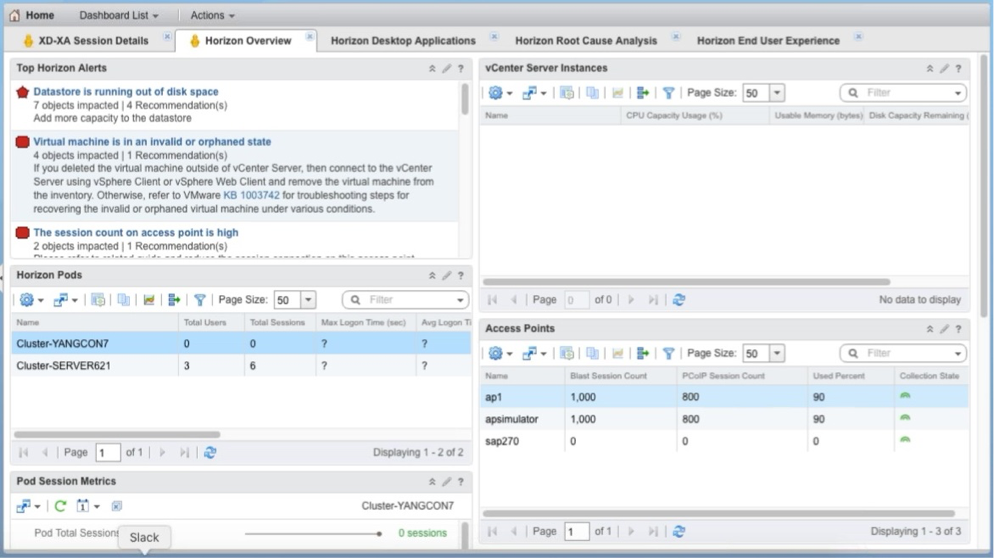This screenshot has width=994, height=558.
Task: Open the Home page
Action: click(32, 15)
